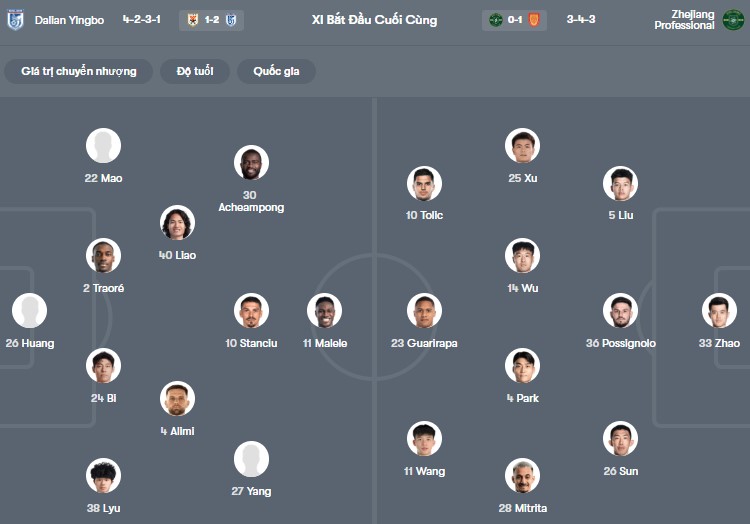Open Acheampong's player photo
Viewport: 750px width, 524px height.
point(251,163)
